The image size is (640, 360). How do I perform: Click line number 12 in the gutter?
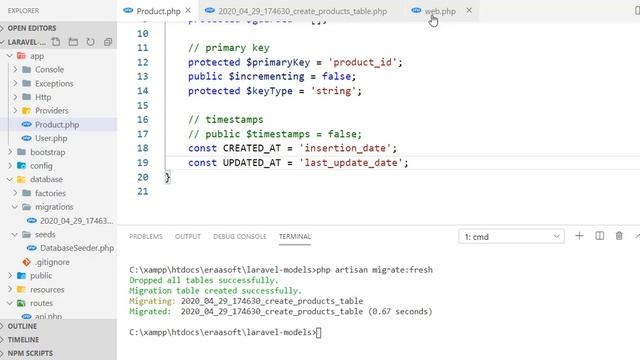[x=142, y=62]
